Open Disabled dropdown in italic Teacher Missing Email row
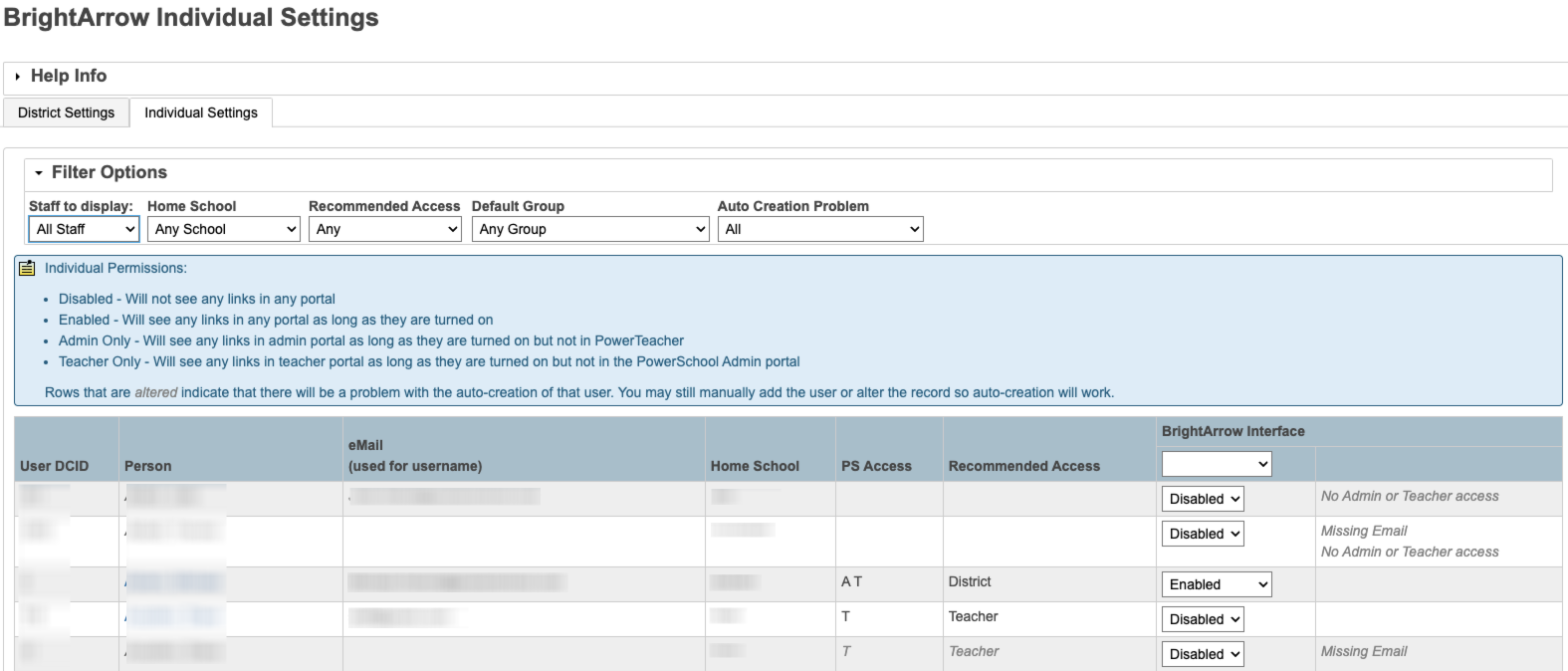 1203,654
